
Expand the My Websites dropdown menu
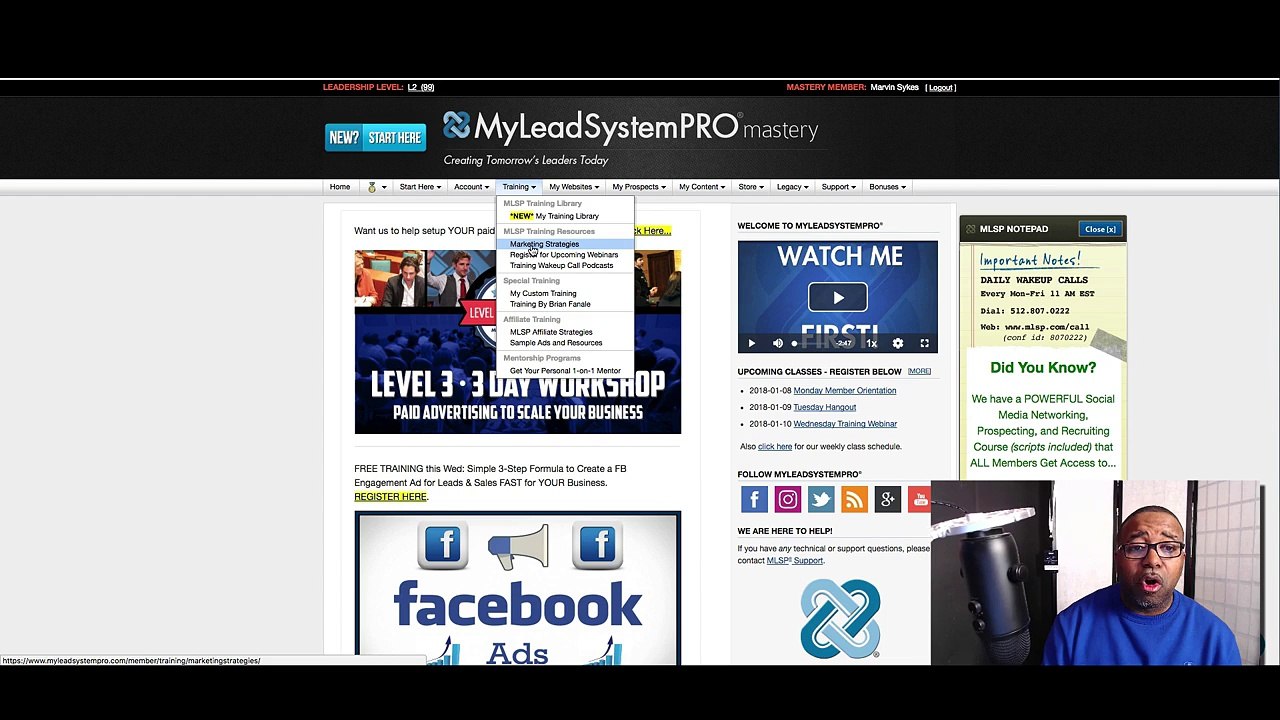click(x=574, y=187)
